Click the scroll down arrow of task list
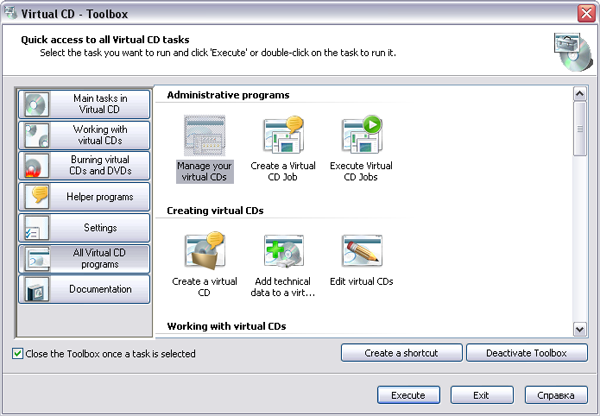The image size is (600, 416). (580, 329)
